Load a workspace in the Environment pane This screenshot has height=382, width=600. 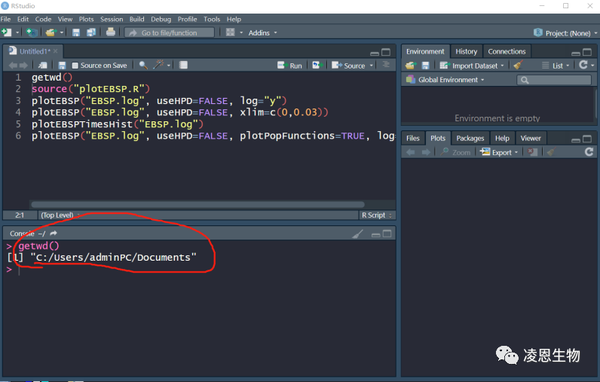coord(410,65)
